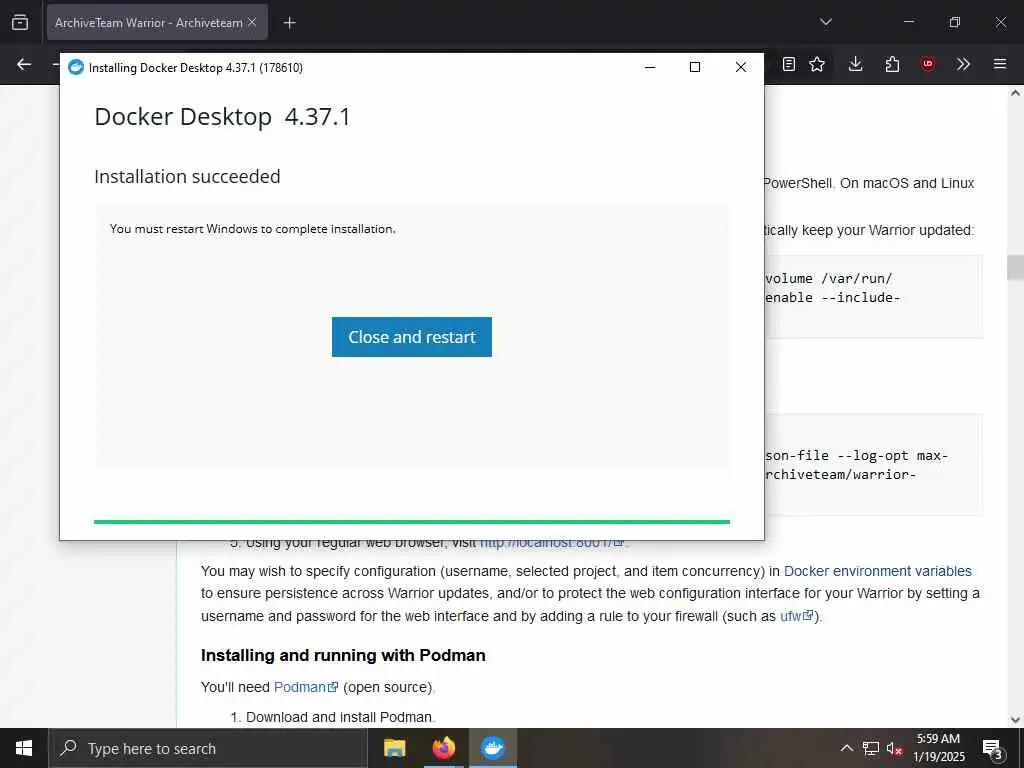Close the ArchiveTeam Warrior tab

(x=252, y=22)
